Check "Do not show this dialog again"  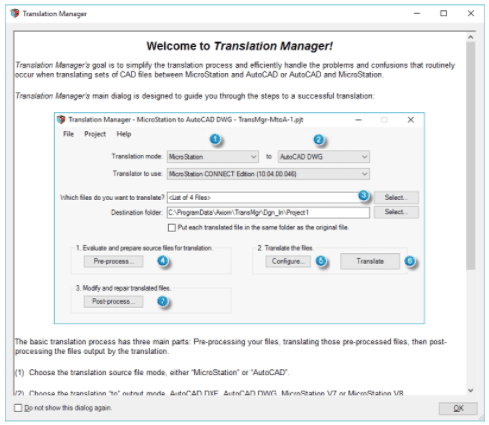coord(18,408)
